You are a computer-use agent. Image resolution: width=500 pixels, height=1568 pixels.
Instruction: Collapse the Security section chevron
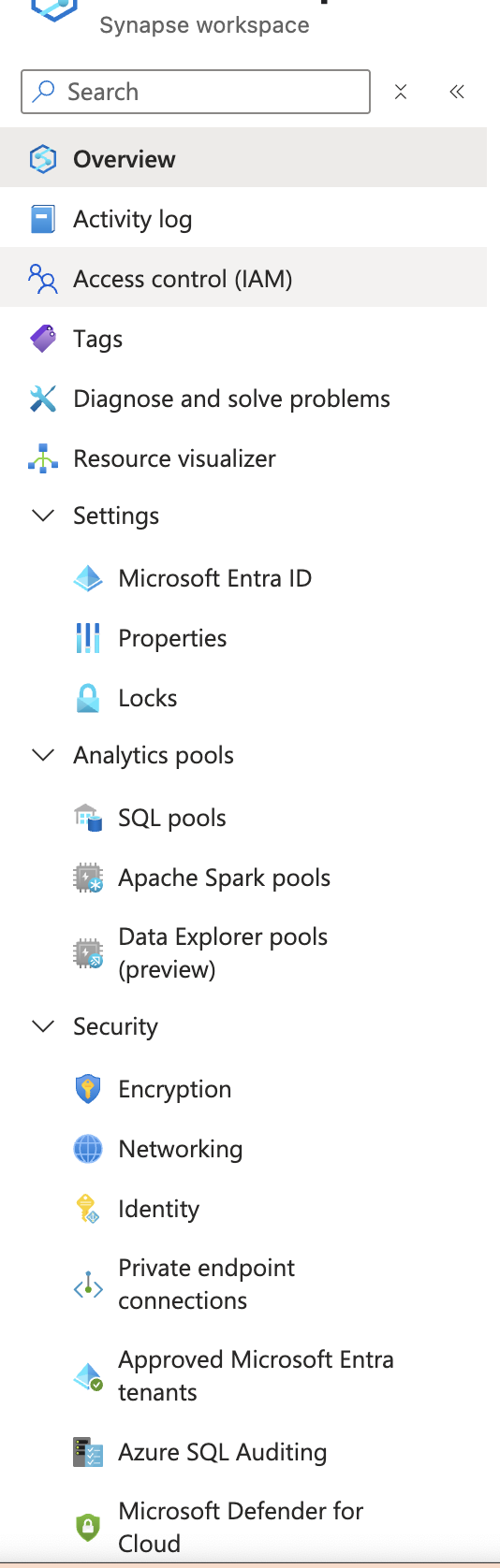[43, 1026]
